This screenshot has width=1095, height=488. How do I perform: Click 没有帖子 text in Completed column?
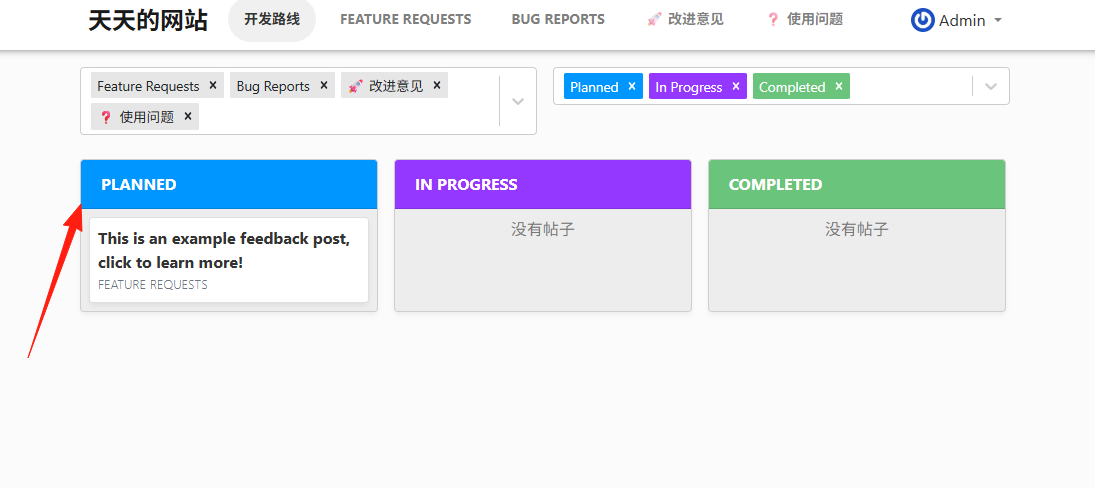[857, 229]
